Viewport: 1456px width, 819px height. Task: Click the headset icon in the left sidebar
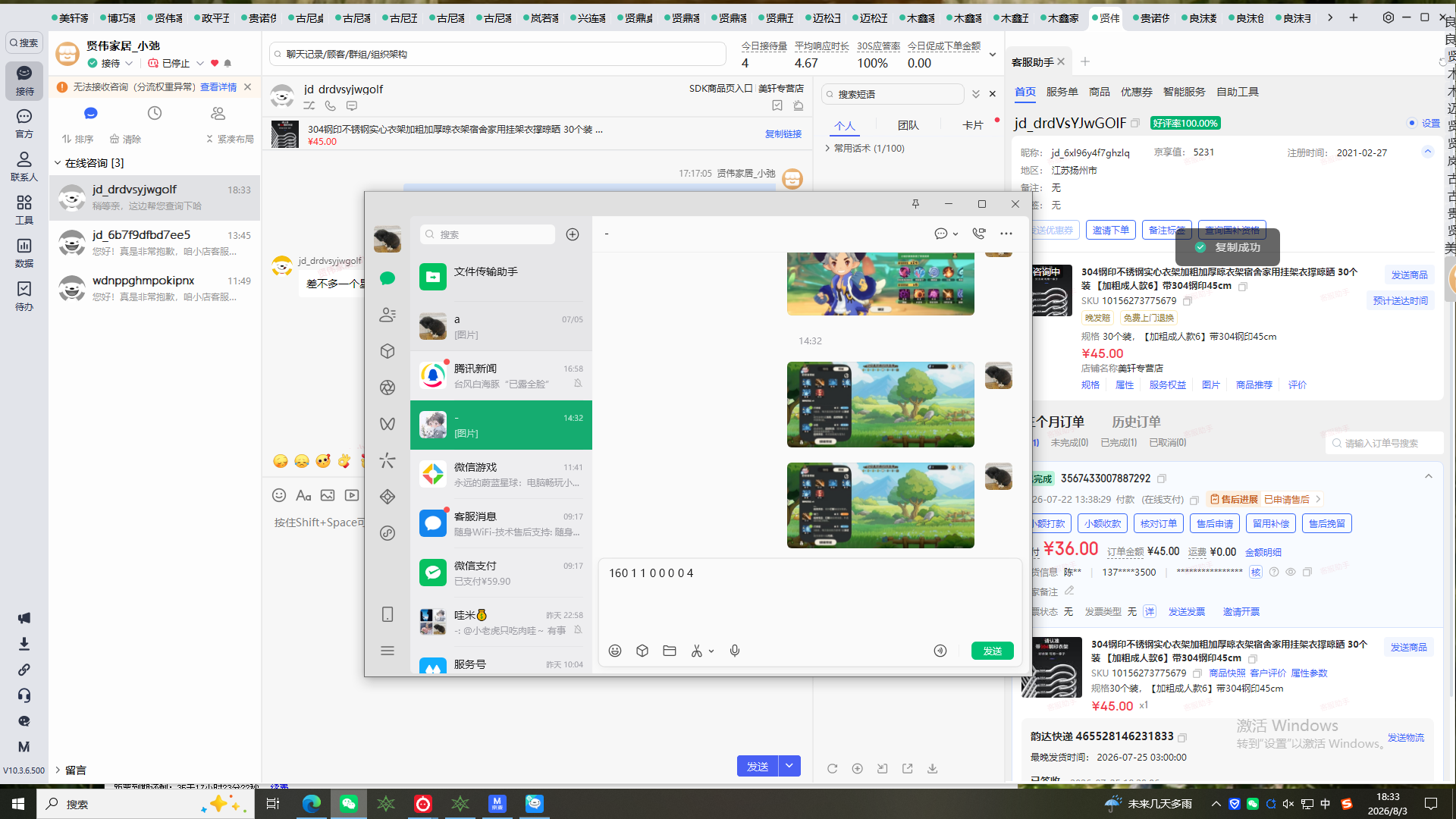tap(24, 695)
